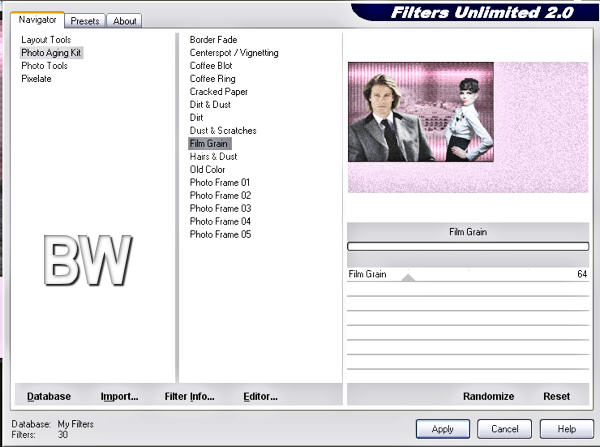Open the Database menu button
Viewport: 600px width, 447px height.
tap(49, 397)
